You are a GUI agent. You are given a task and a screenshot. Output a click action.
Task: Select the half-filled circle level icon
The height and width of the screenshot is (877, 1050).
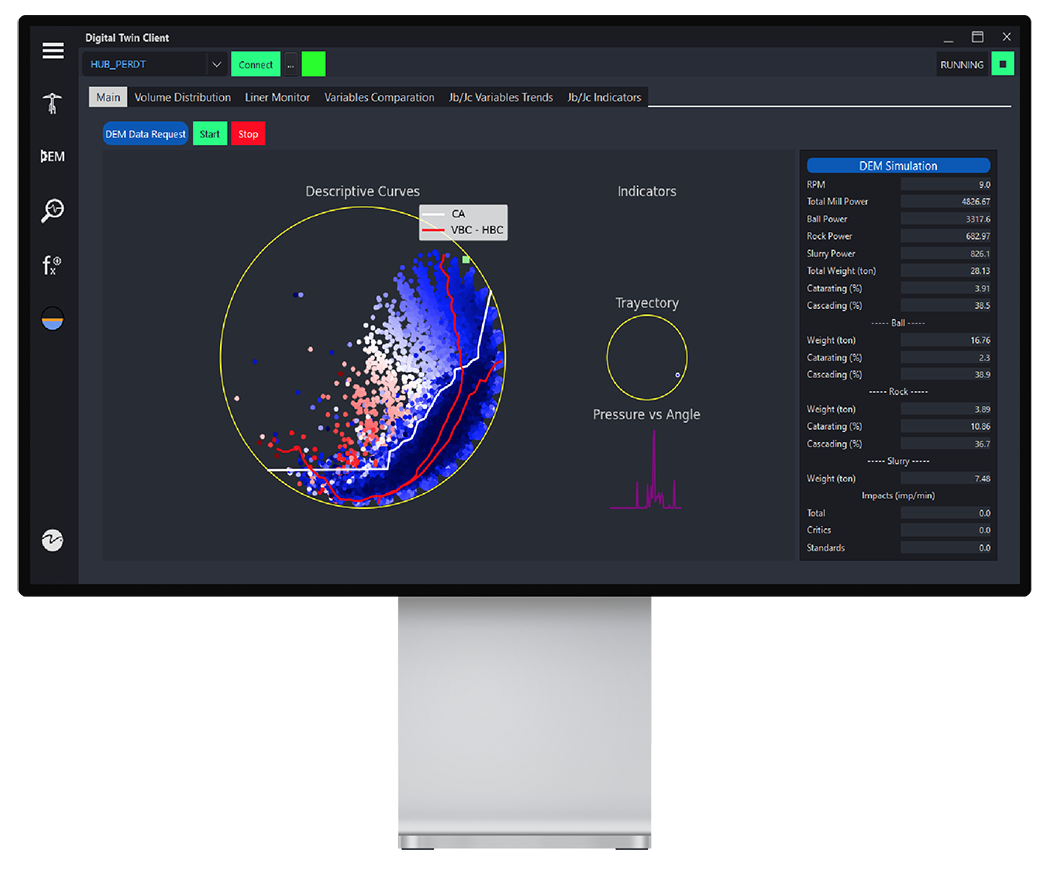click(53, 318)
